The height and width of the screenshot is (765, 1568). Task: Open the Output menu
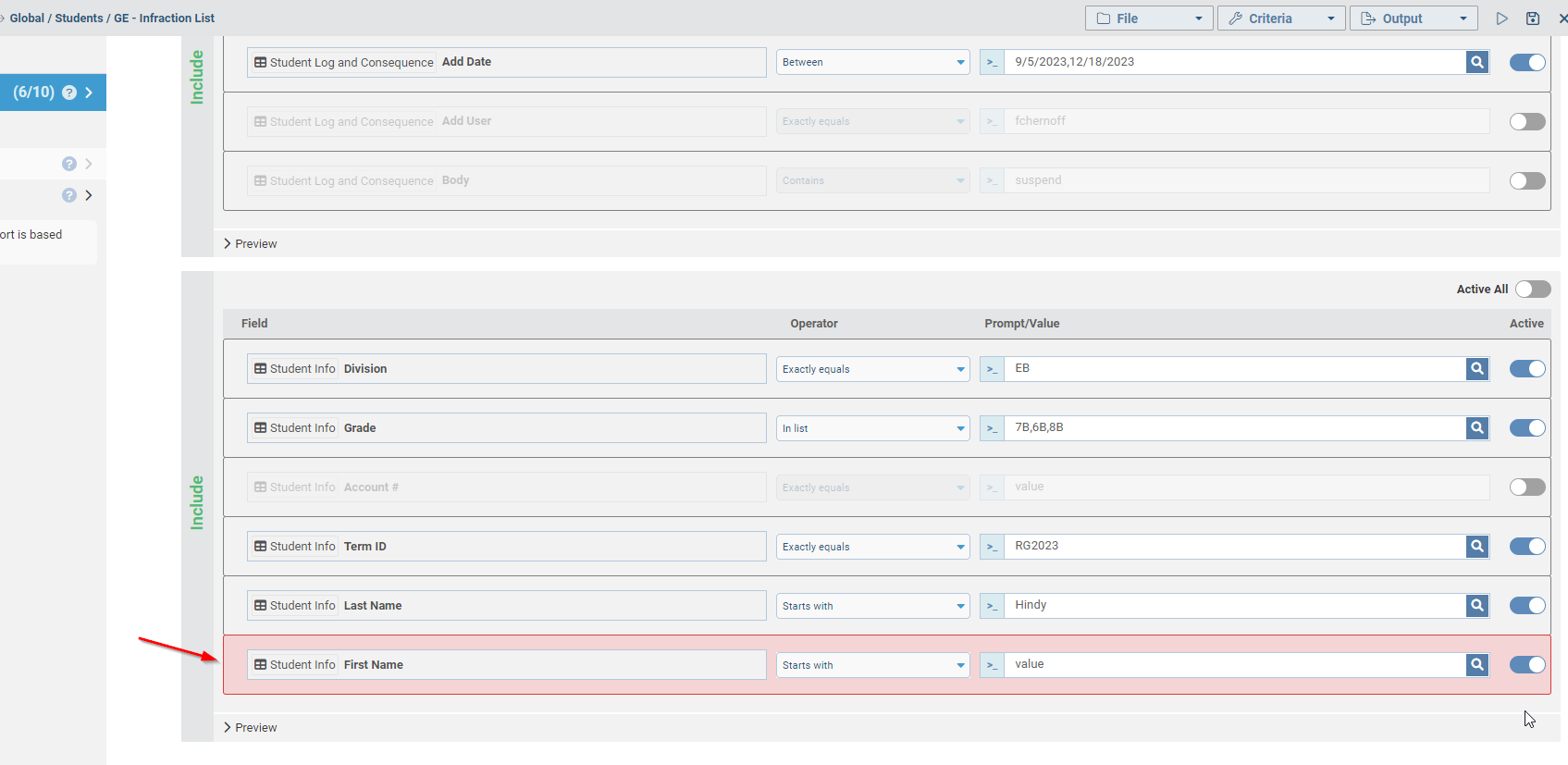click(1414, 19)
